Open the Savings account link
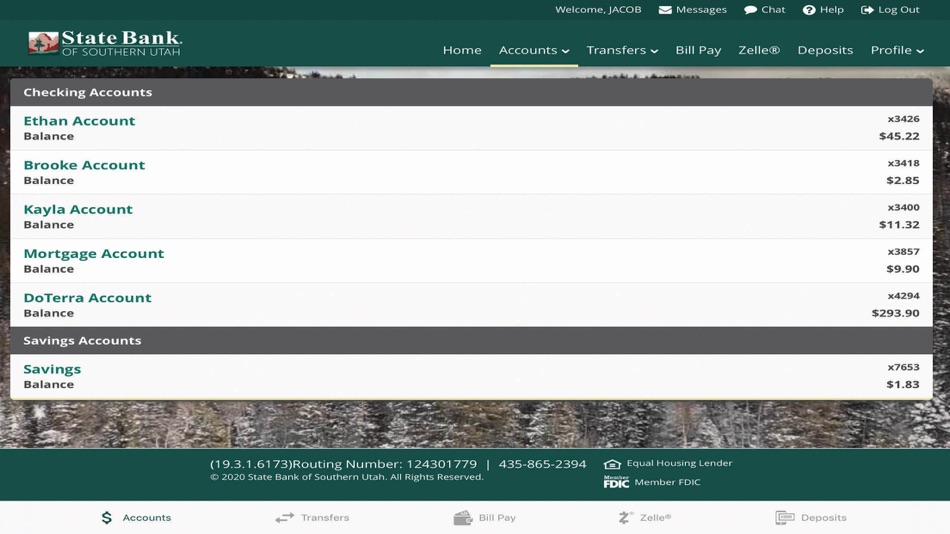950x534 pixels. [52, 369]
